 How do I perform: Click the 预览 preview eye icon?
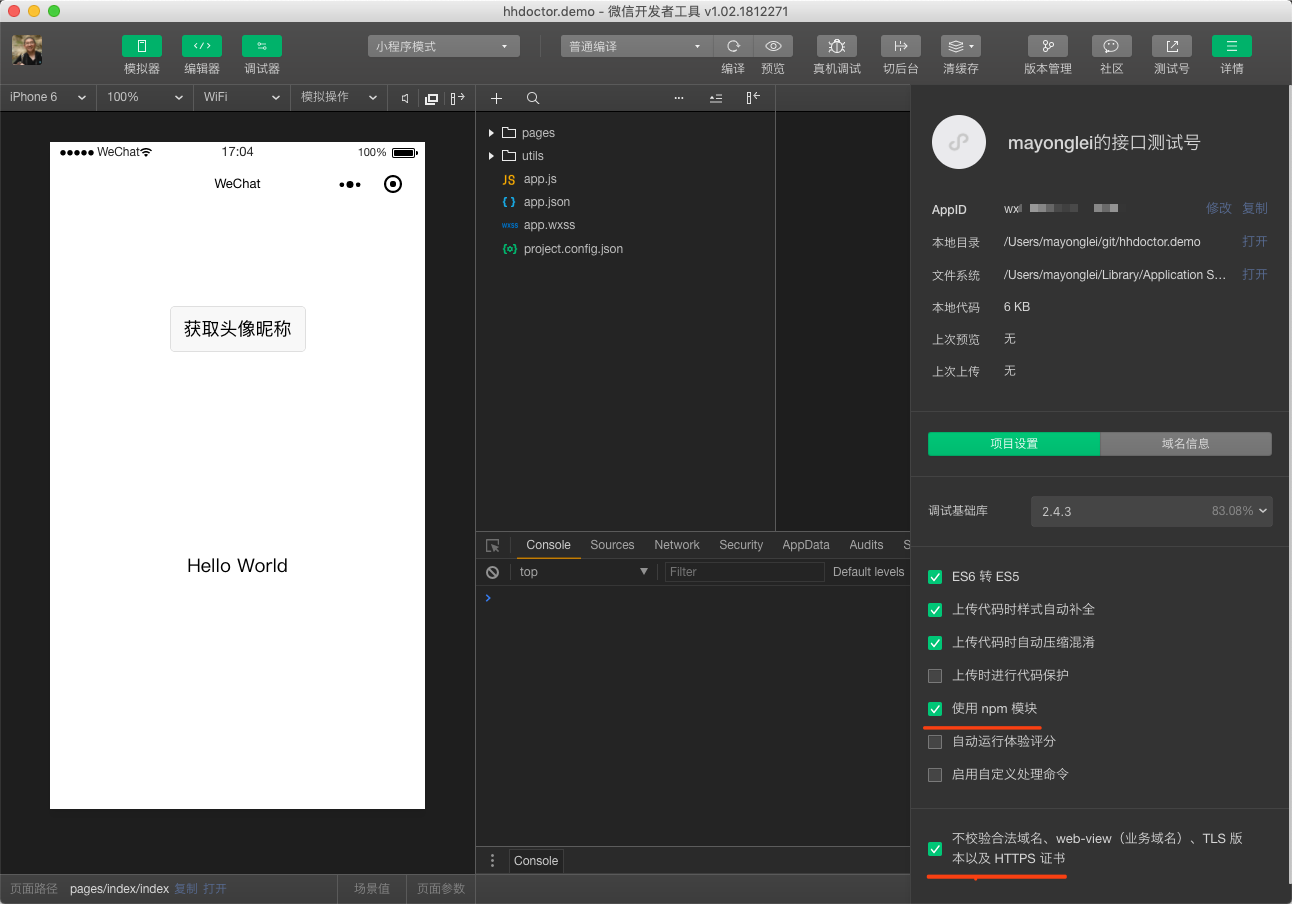773,46
